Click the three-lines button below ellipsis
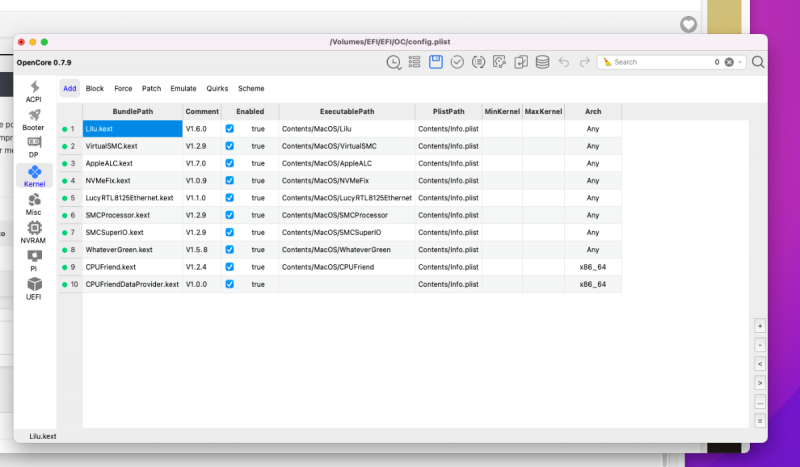The height and width of the screenshot is (467, 800). tap(760, 421)
